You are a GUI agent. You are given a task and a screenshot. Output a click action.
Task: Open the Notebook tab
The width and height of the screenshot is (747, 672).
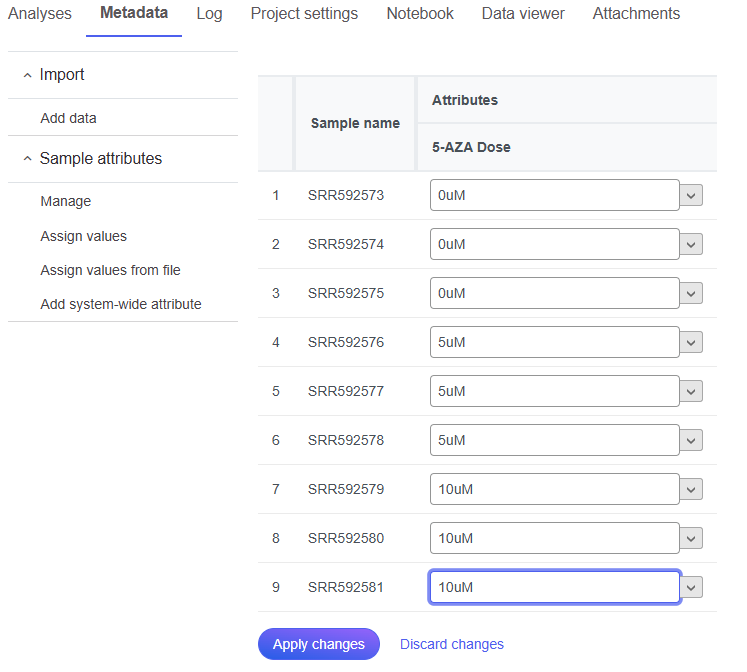pos(420,14)
